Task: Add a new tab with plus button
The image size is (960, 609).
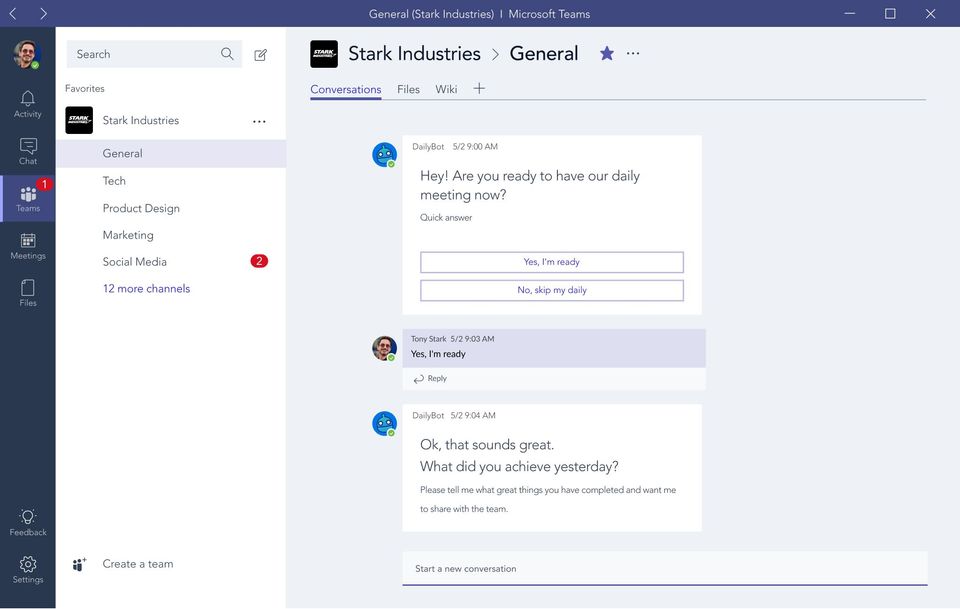Action: point(479,88)
